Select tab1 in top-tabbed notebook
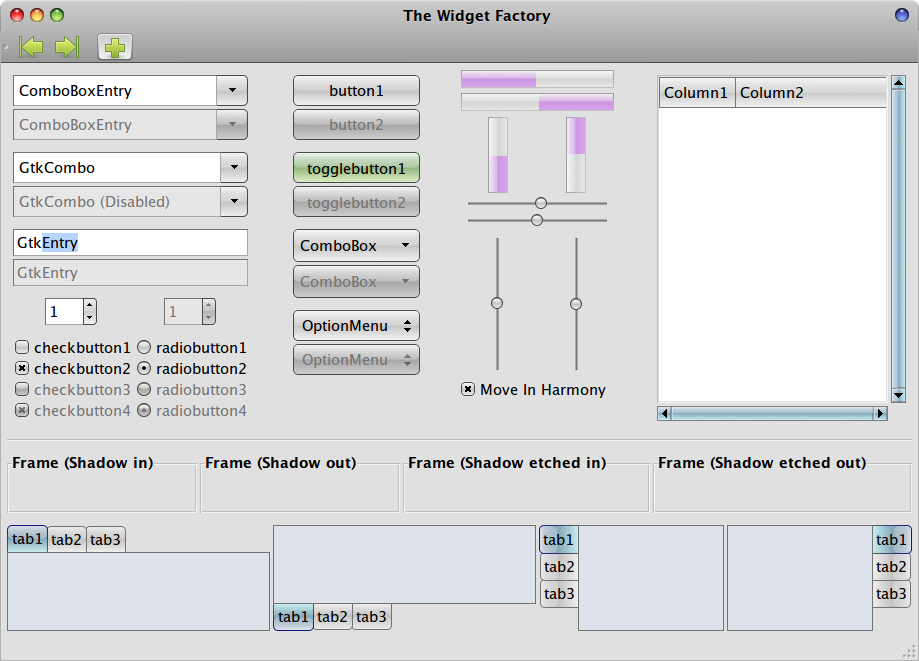Image resolution: width=919 pixels, height=661 pixels. click(28, 539)
